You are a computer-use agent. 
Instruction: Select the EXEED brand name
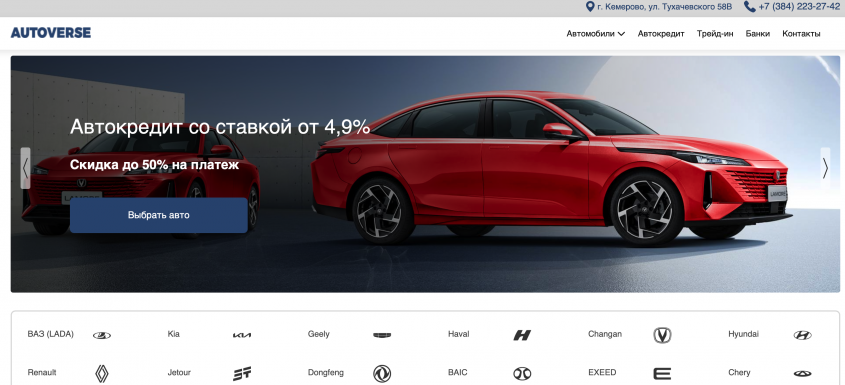pos(602,373)
